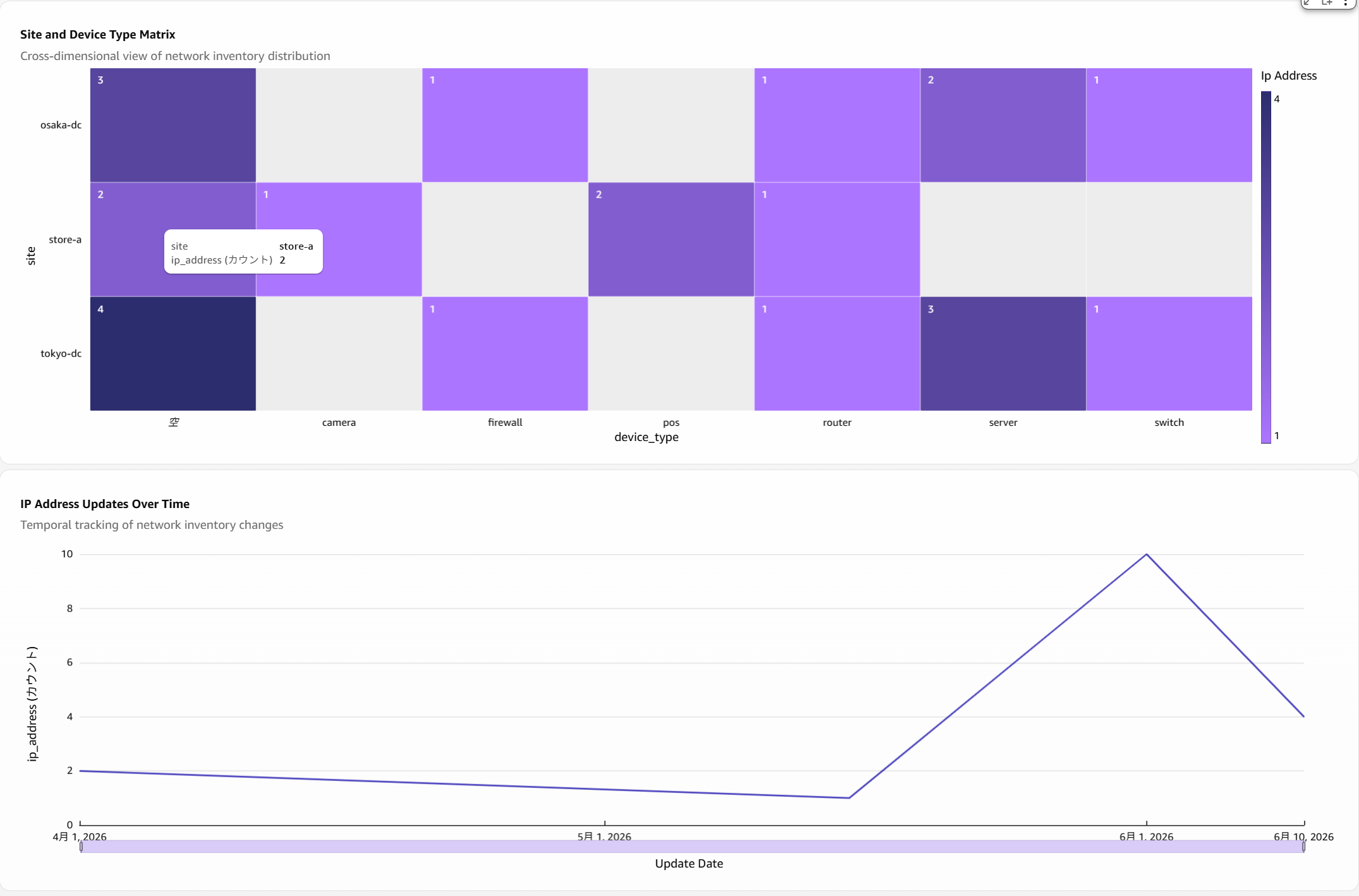The image size is (1359, 896).
Task: Select the osaka-dc firewall heatmap cell
Action: (505, 125)
